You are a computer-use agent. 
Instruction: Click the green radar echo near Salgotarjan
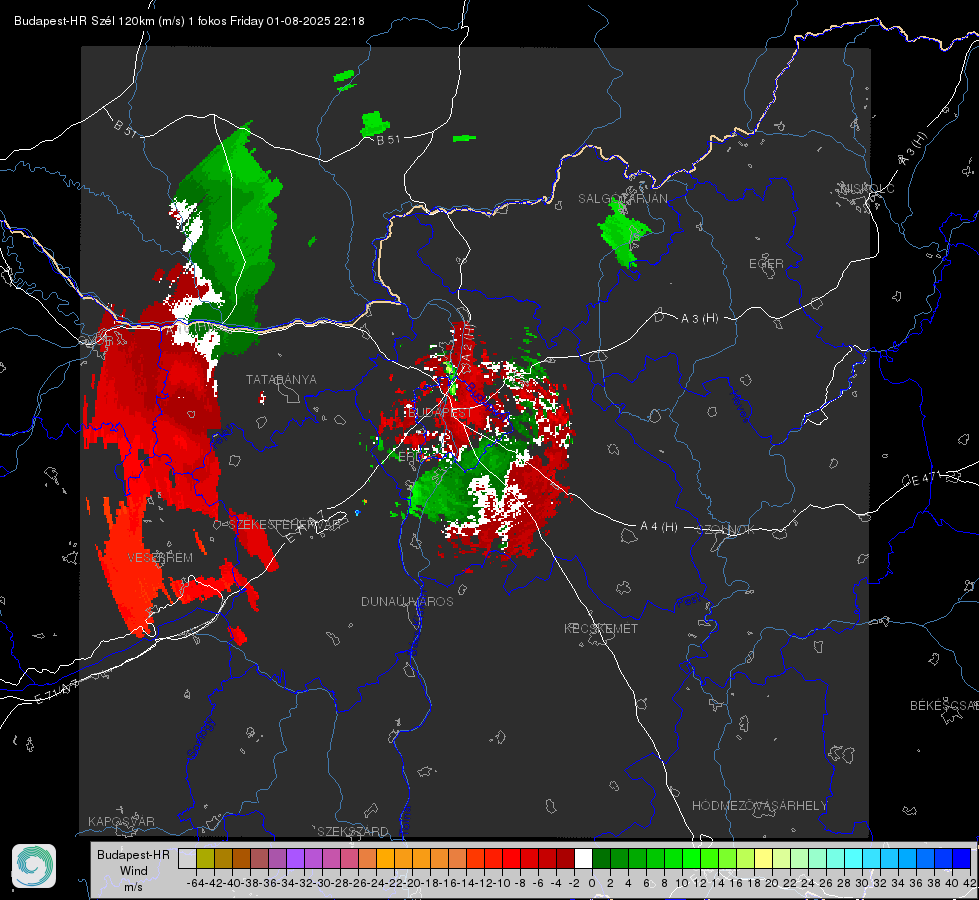pos(621,232)
